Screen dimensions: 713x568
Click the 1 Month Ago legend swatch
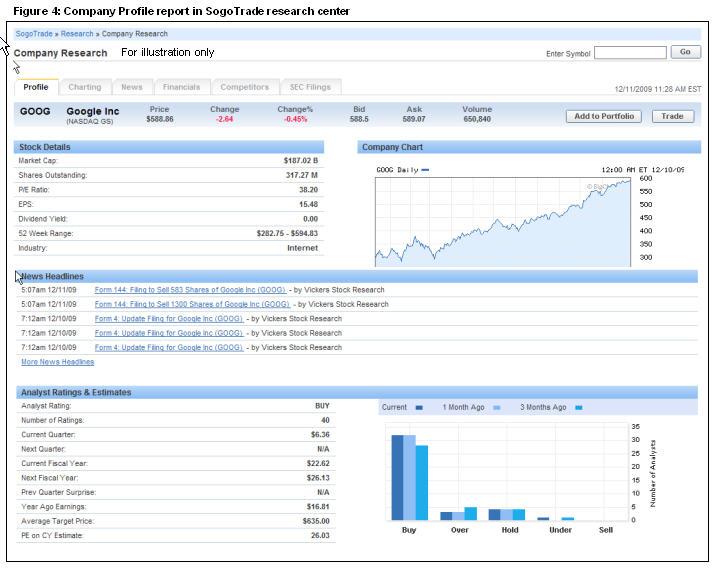point(497,407)
